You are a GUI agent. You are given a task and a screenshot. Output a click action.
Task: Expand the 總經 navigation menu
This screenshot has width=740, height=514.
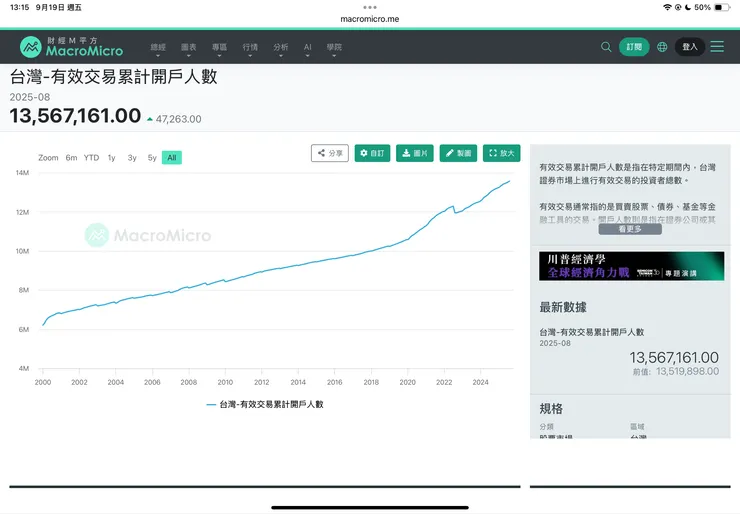click(x=158, y=49)
